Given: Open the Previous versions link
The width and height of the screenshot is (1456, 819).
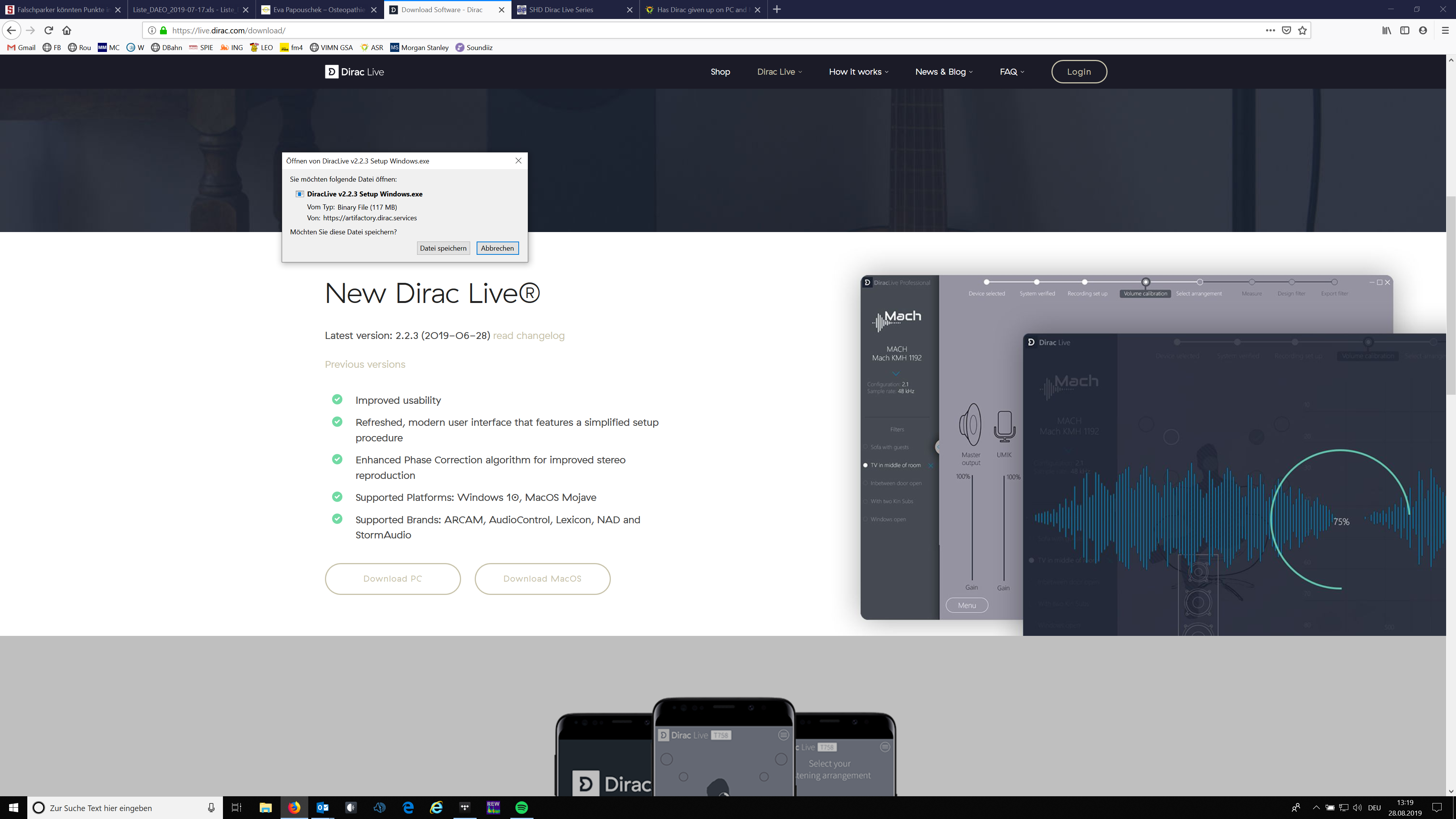Looking at the screenshot, I should pos(365,364).
